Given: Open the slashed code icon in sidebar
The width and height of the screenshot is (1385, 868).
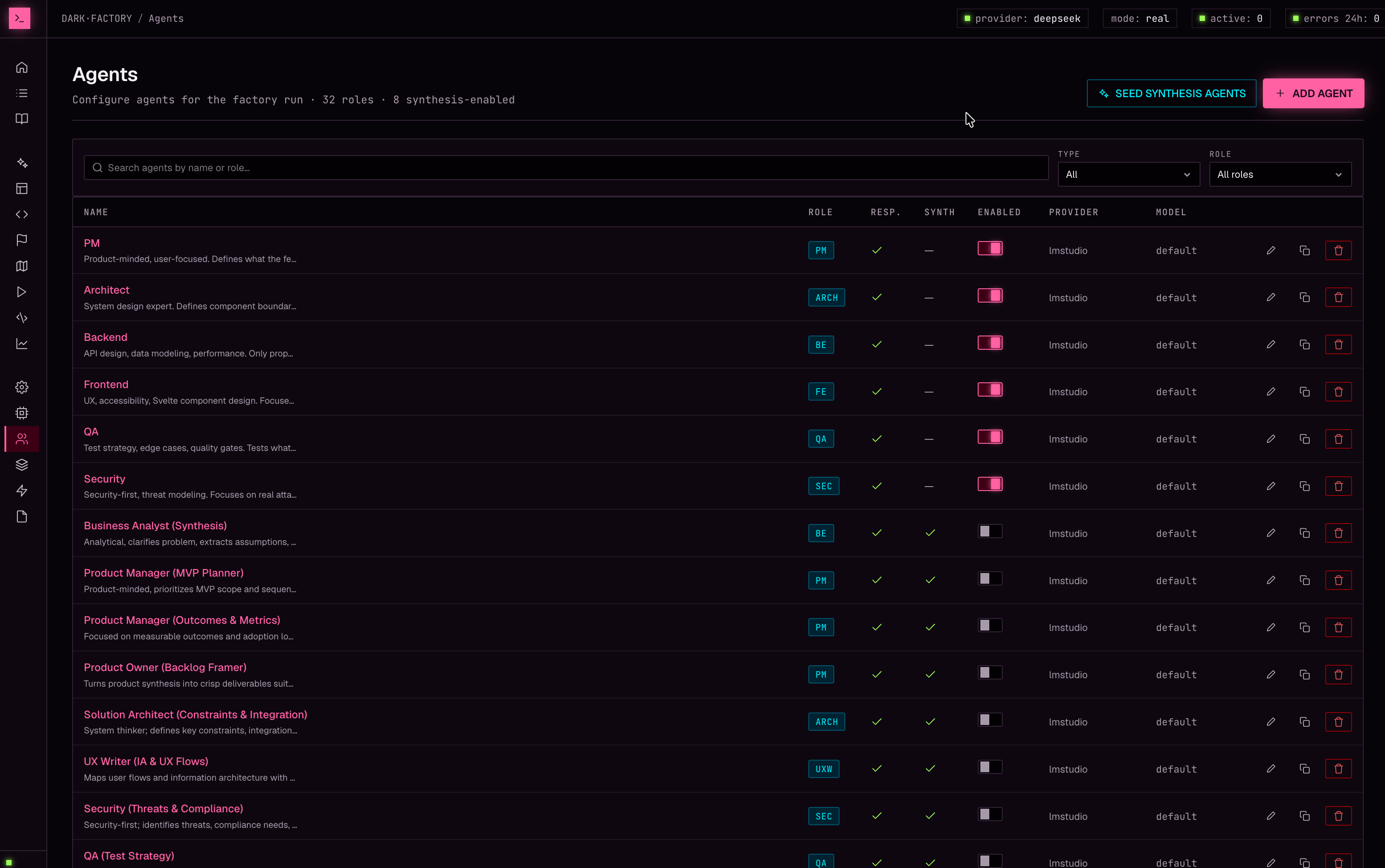Looking at the screenshot, I should coord(22,317).
